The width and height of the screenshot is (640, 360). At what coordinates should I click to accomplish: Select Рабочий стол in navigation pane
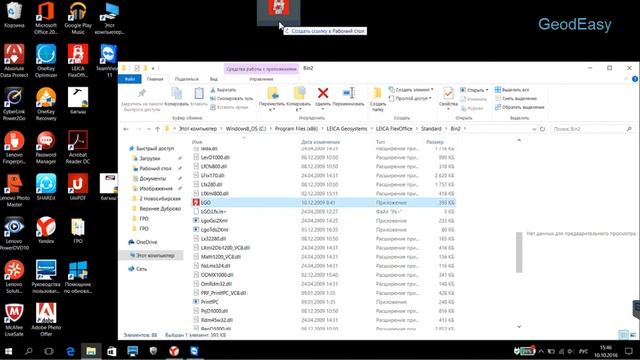tap(155, 169)
